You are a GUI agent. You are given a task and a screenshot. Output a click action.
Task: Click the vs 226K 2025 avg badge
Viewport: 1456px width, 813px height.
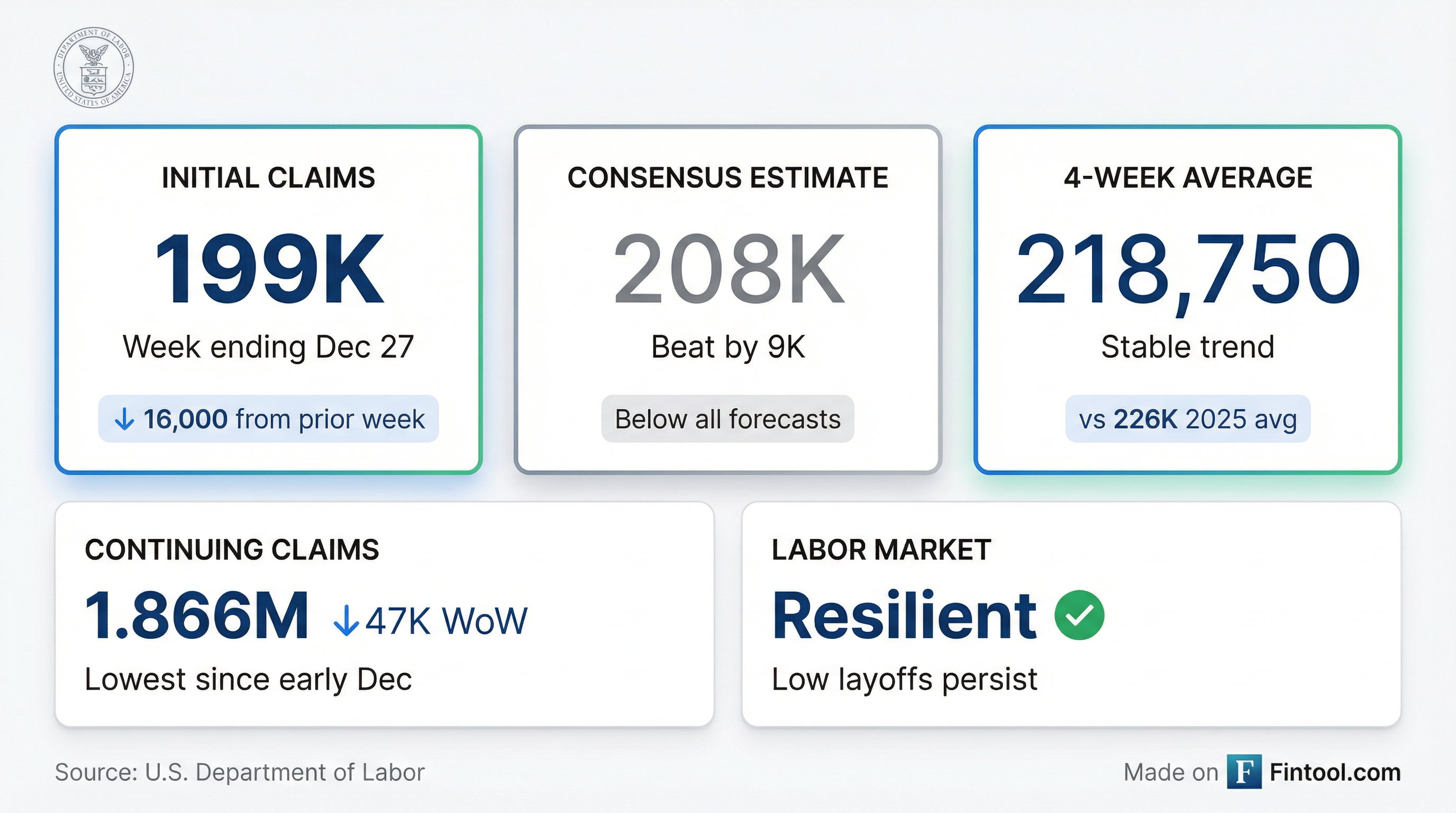[x=1188, y=419]
